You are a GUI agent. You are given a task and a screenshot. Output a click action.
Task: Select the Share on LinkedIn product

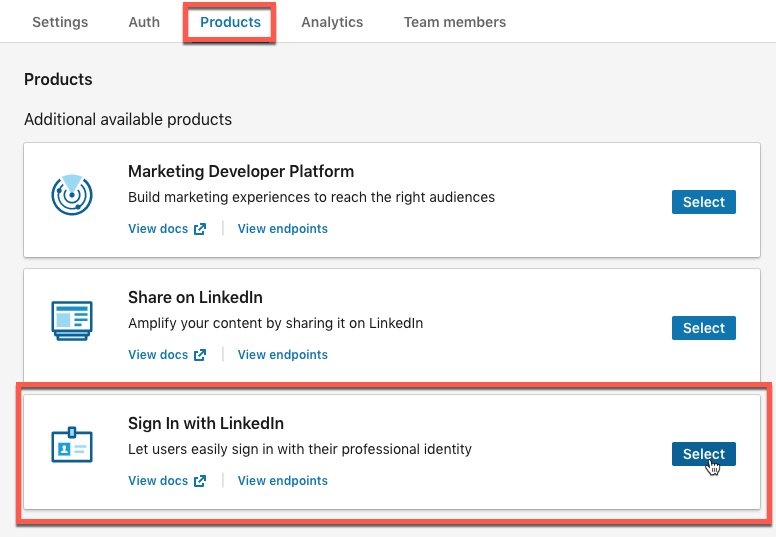(704, 328)
